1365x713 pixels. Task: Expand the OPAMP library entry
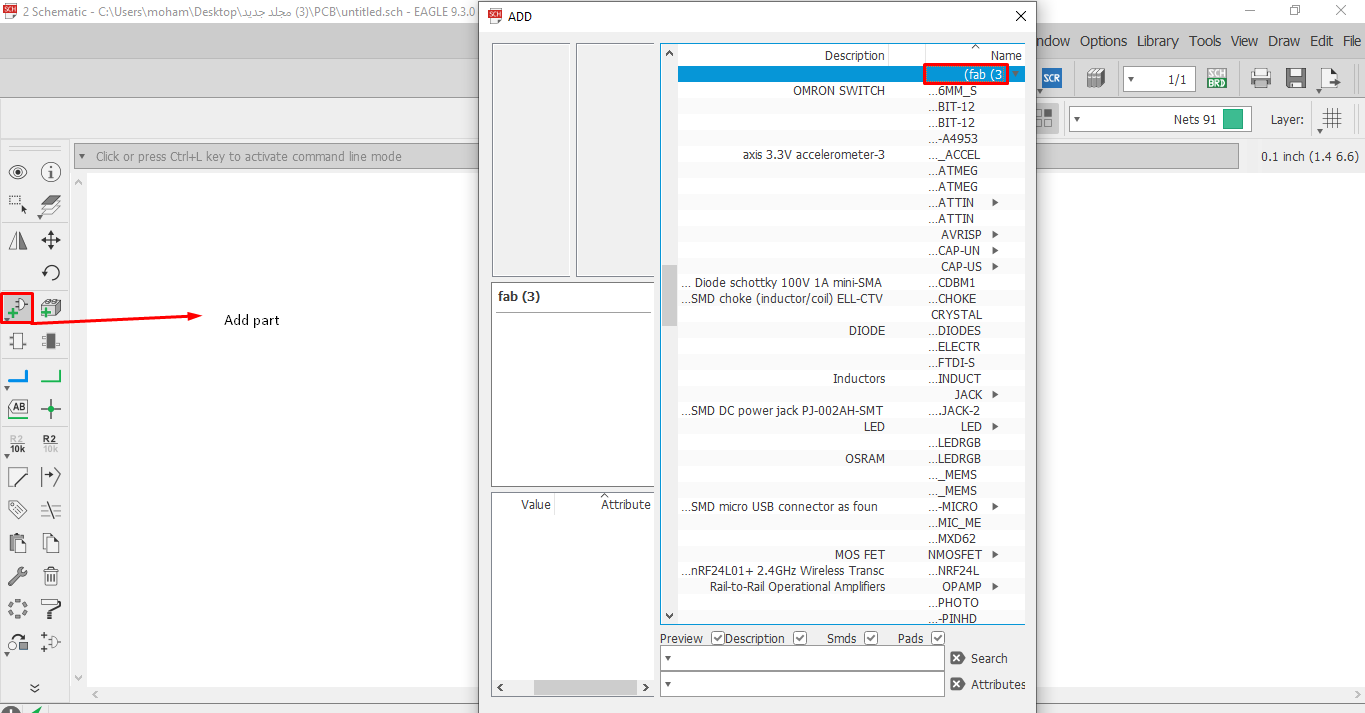(995, 587)
